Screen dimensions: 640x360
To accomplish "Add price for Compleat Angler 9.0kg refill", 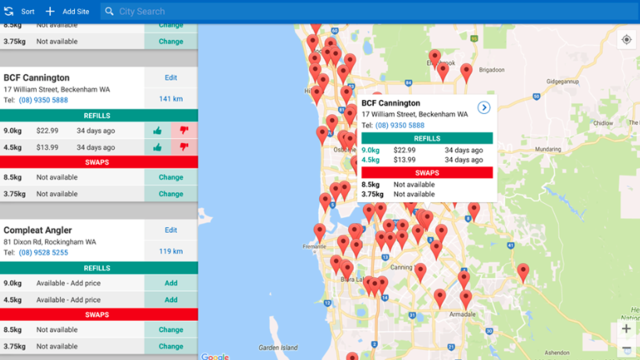I will (171, 283).
